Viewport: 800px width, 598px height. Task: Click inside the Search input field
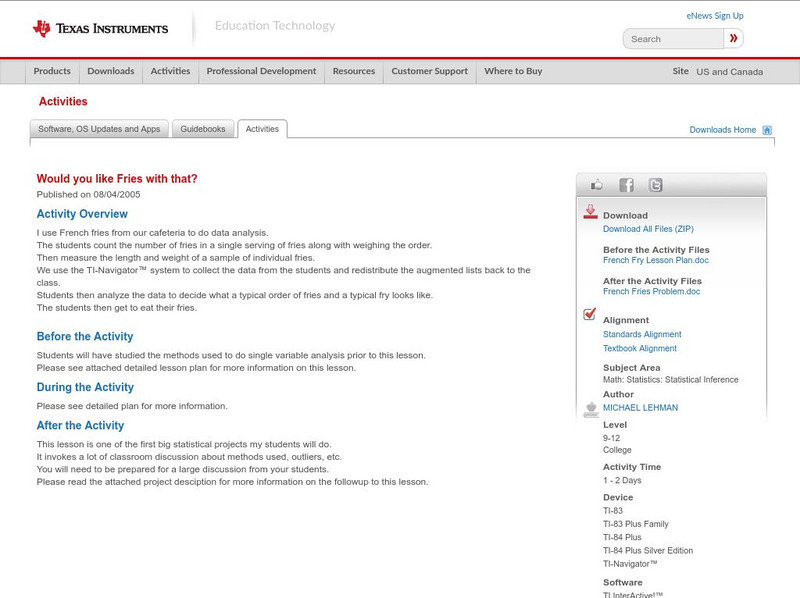tap(673, 39)
